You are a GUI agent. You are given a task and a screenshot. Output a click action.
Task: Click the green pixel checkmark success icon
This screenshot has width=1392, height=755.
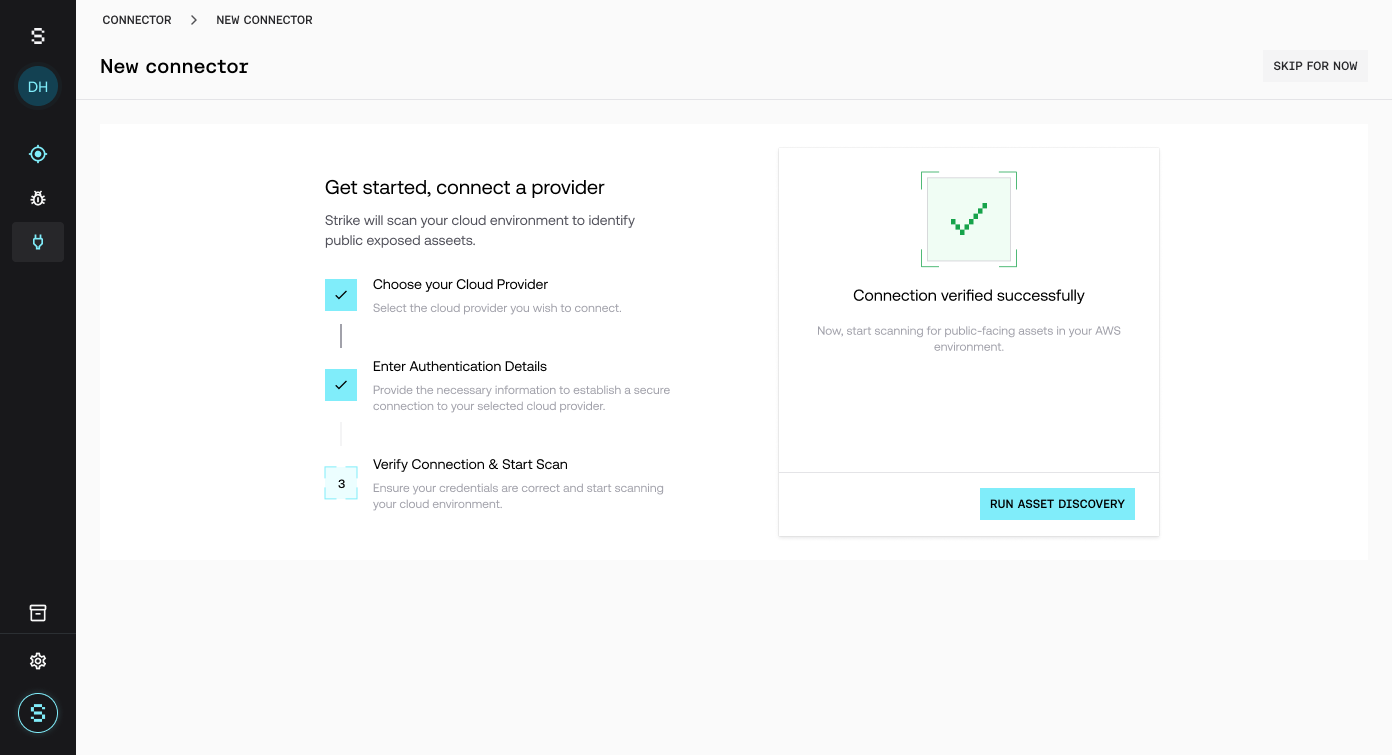point(969,219)
